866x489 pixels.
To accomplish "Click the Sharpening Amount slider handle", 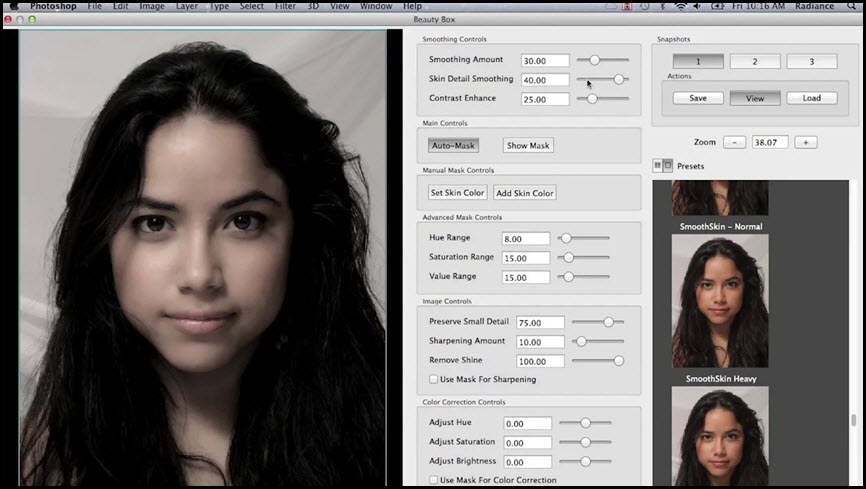I will click(580, 341).
